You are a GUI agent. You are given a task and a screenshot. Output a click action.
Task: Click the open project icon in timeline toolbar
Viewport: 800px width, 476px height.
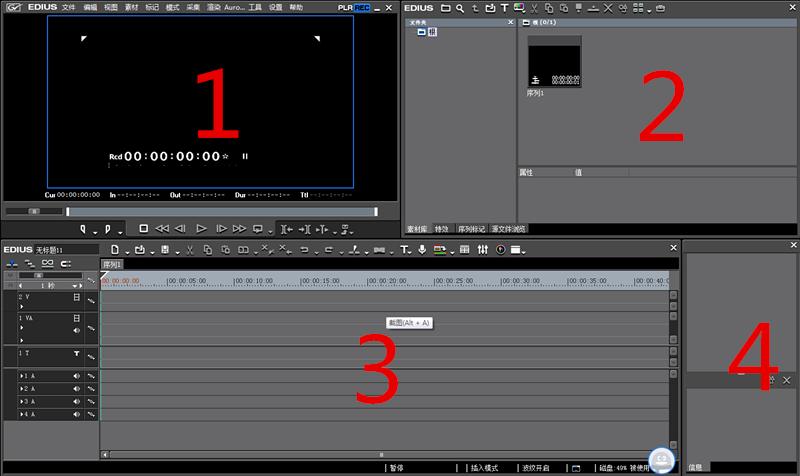[x=140, y=249]
